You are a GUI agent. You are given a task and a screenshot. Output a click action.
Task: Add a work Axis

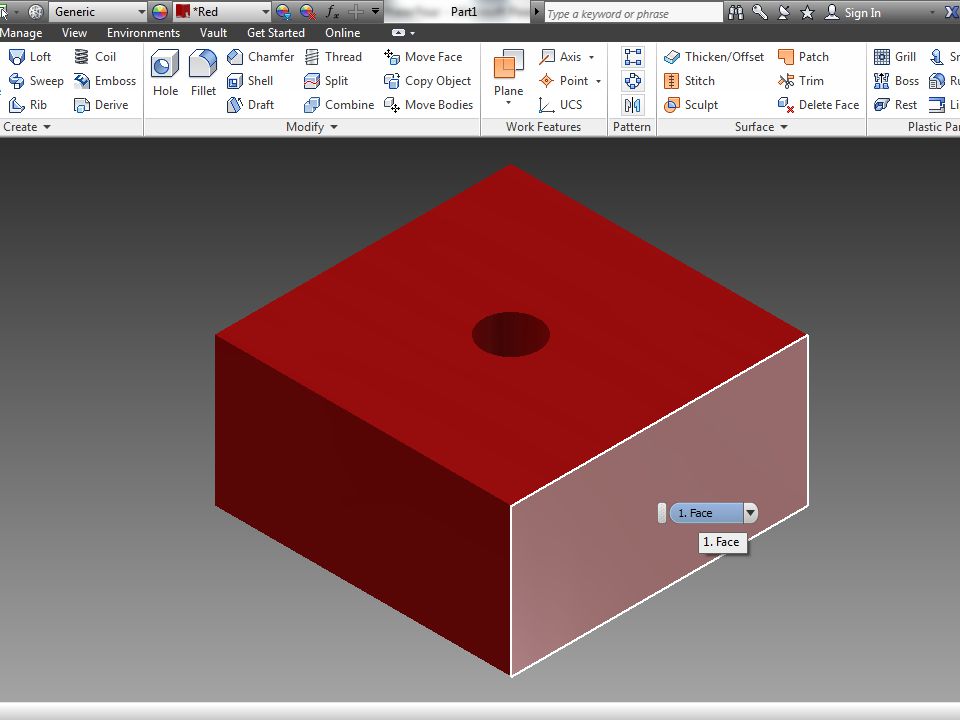click(560, 57)
